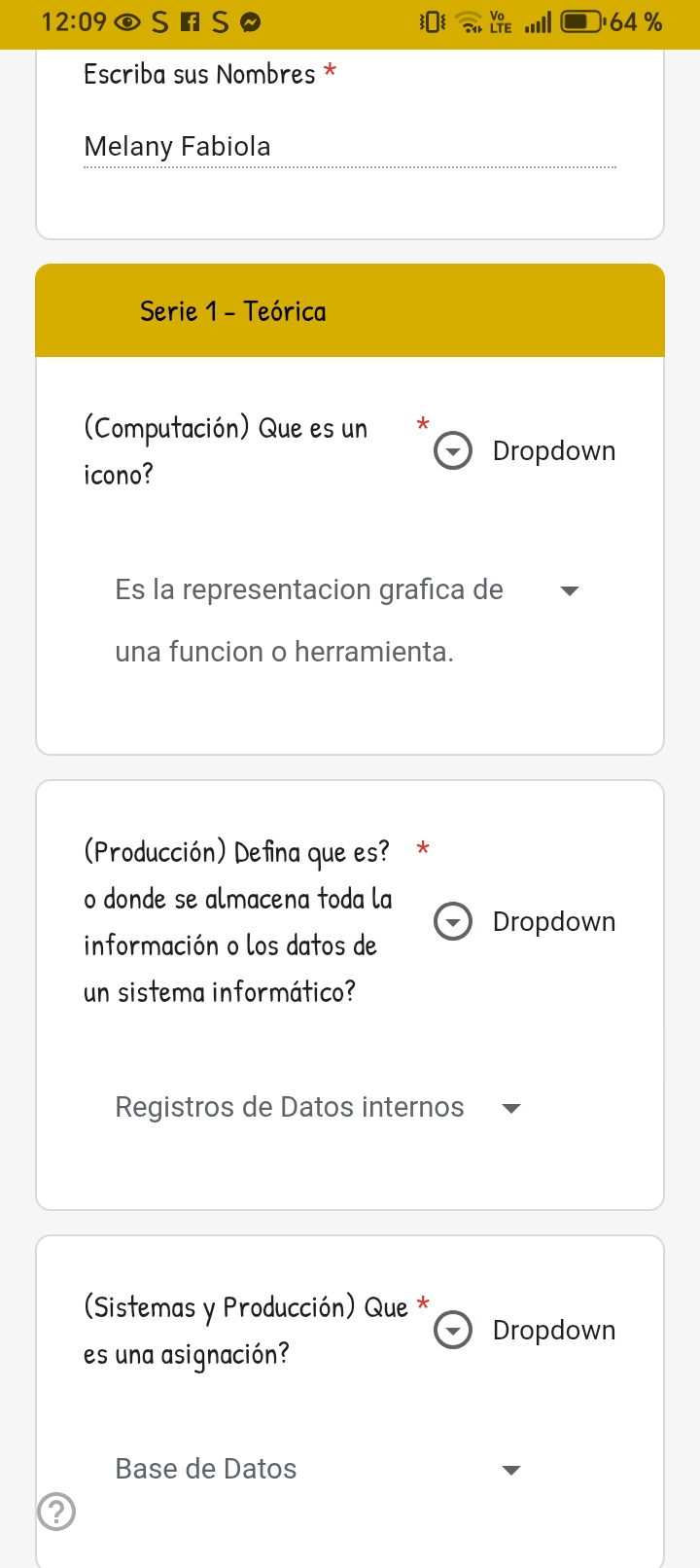Image resolution: width=700 pixels, height=1568 pixels.
Task: Tap the Dropdown label next to Producción question
Action: point(554,921)
